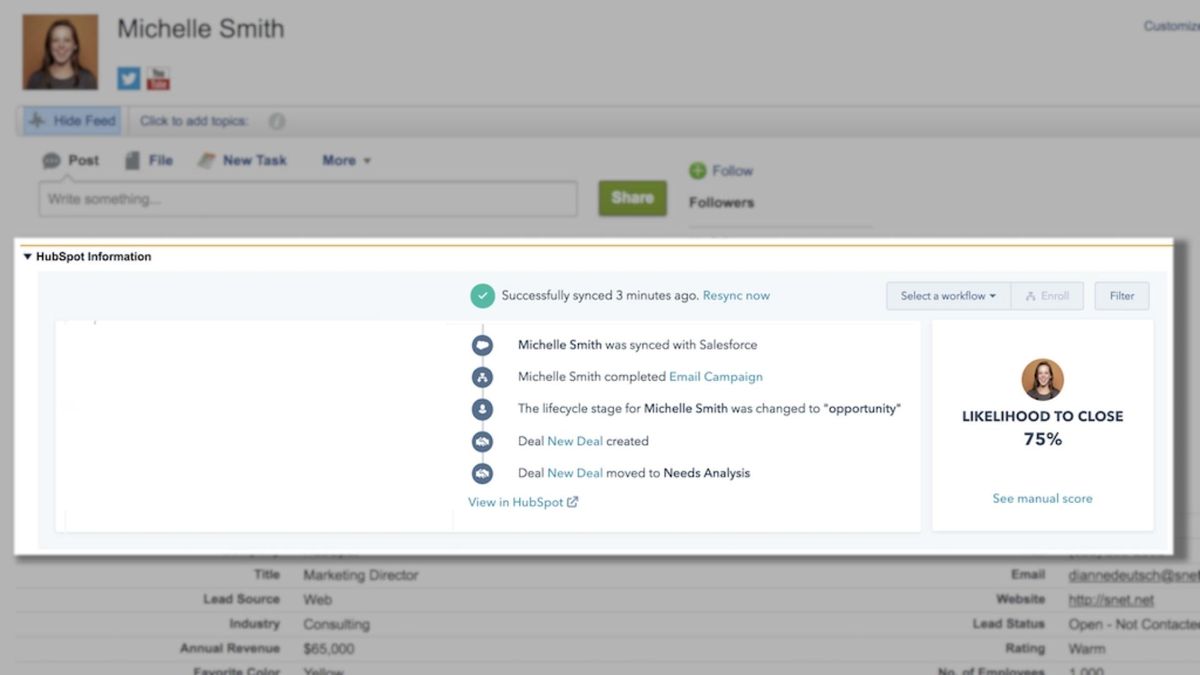The image size is (1200, 675).
Task: Toggle the Hide Feed control
Action: [x=70, y=120]
